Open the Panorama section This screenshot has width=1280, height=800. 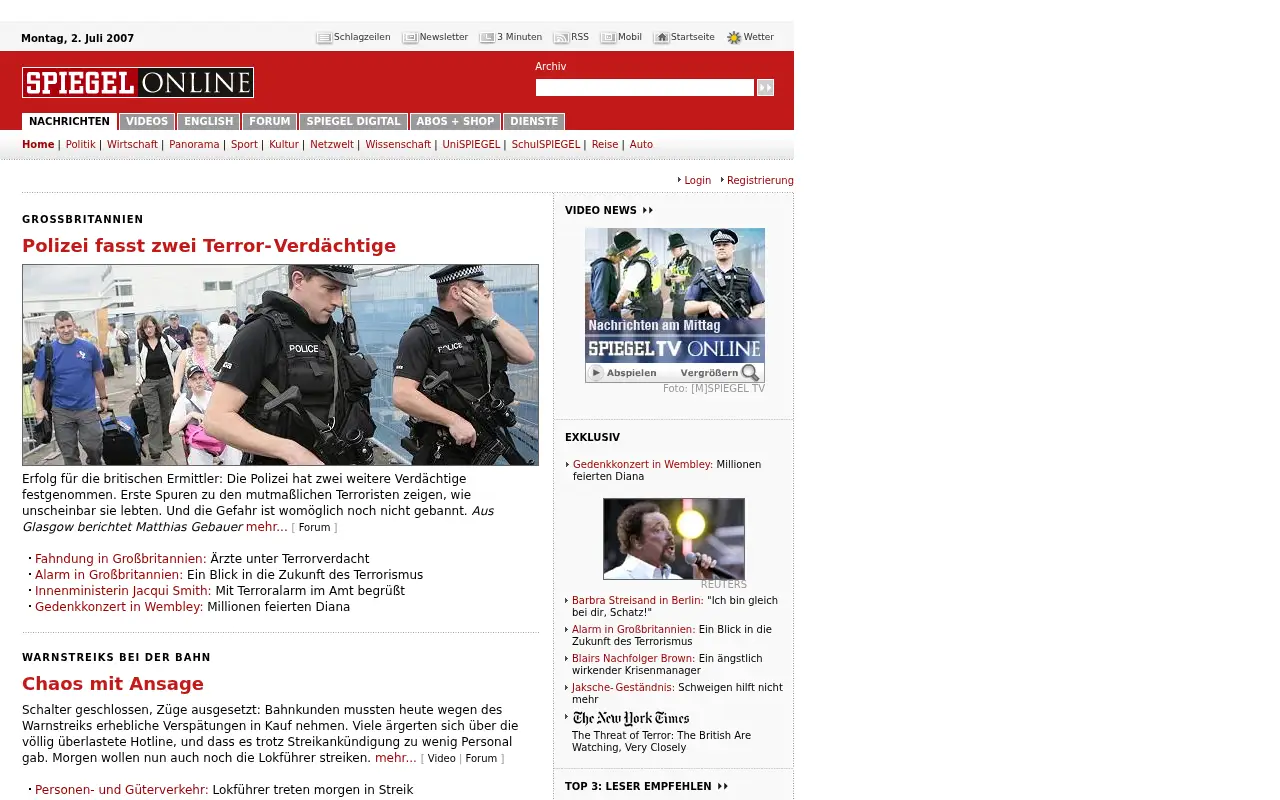[194, 145]
